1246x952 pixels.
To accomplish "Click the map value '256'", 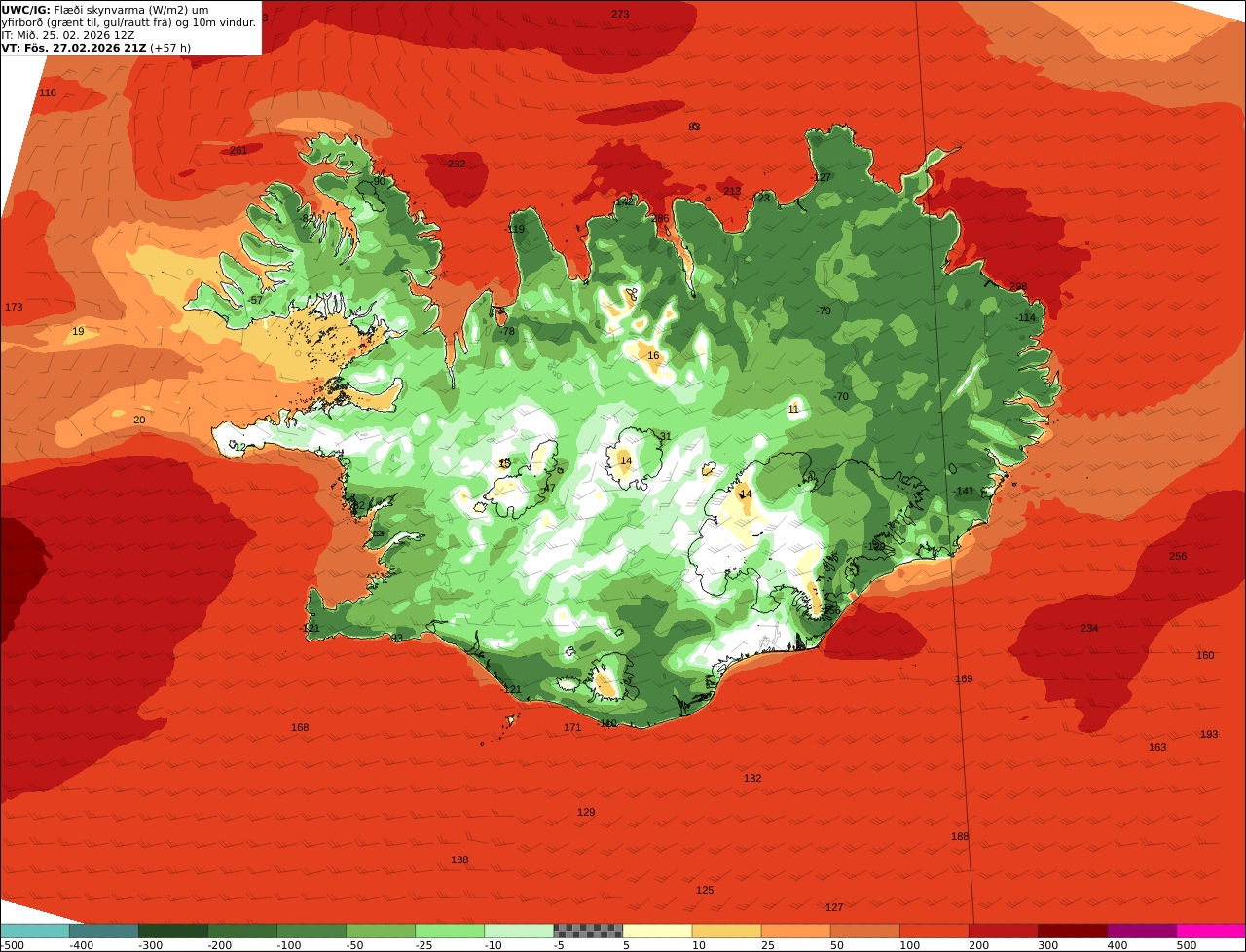I will (x=1178, y=556).
